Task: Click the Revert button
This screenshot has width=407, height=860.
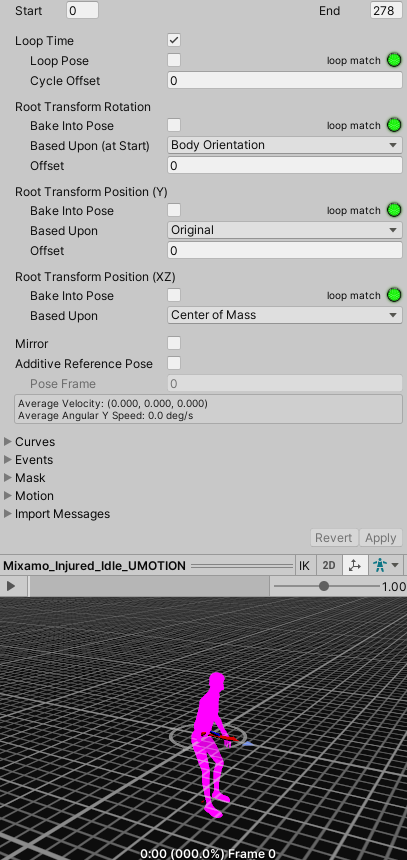Action: tap(333, 538)
